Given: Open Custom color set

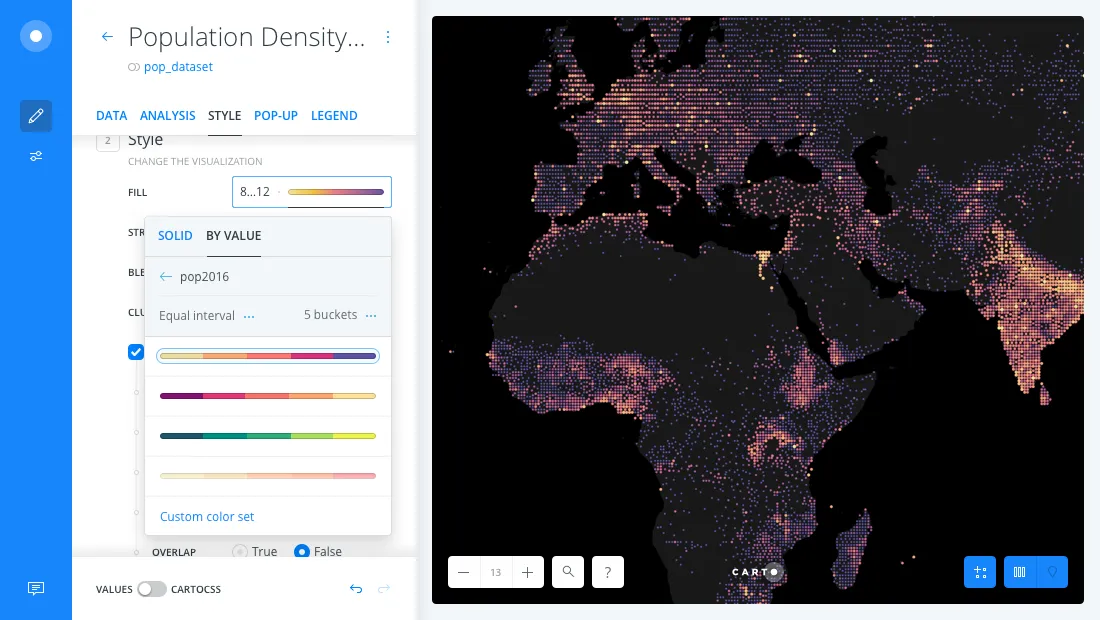Looking at the screenshot, I should [x=207, y=517].
